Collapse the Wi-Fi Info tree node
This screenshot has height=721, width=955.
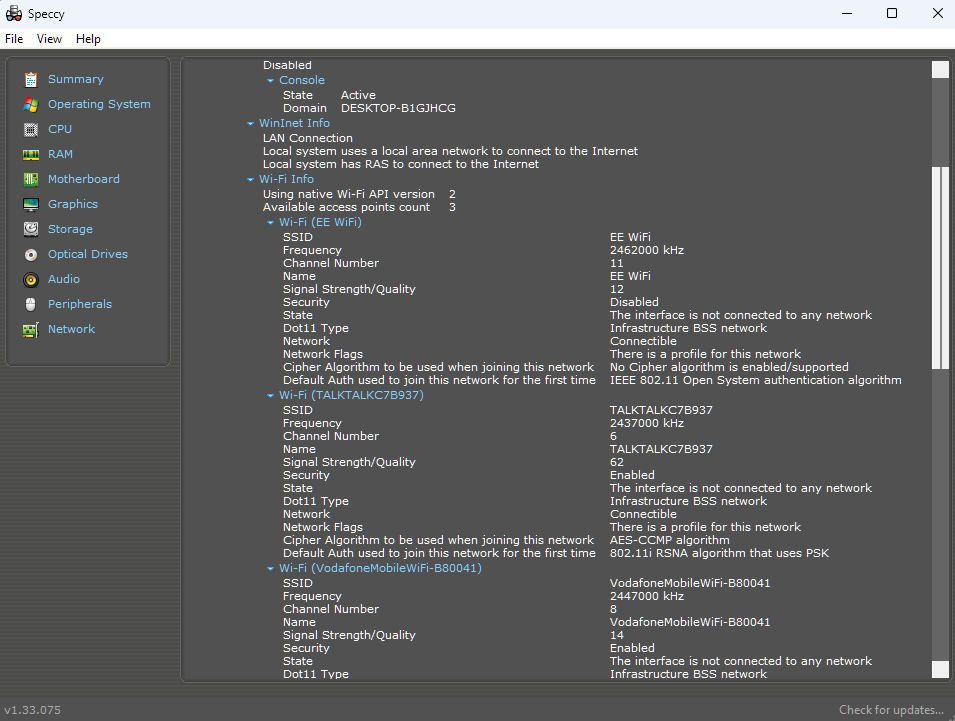[x=250, y=180]
